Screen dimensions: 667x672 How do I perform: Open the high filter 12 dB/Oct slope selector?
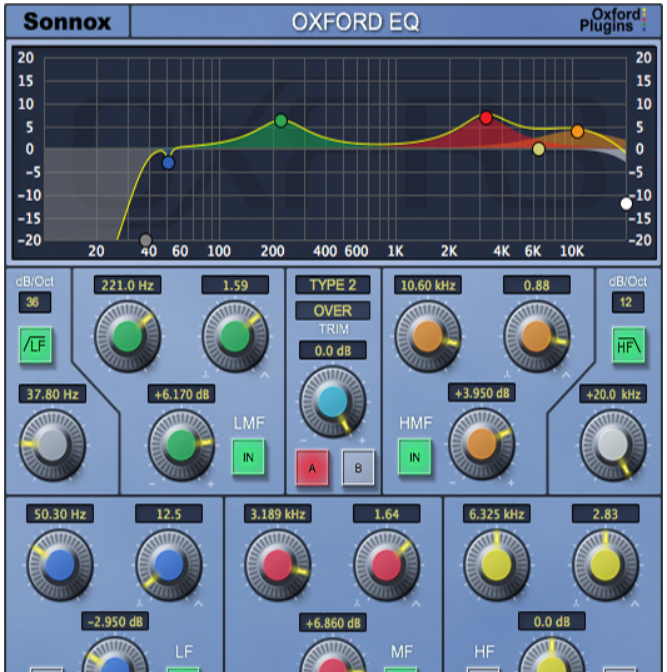click(x=628, y=302)
